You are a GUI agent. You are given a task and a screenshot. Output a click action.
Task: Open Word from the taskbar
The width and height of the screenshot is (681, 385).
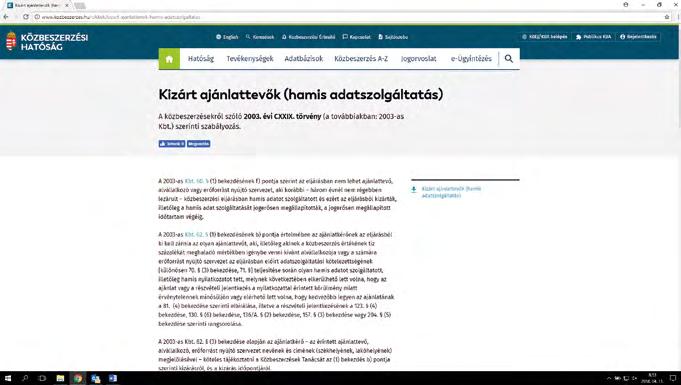(113, 378)
